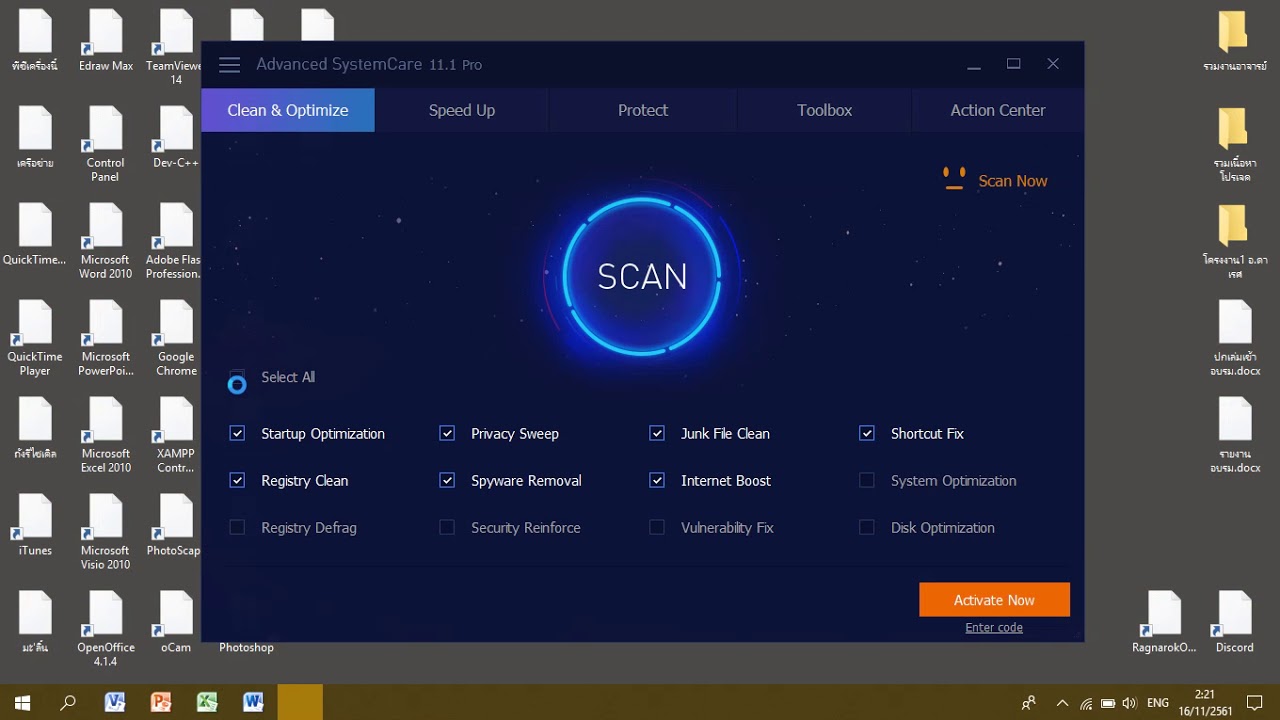Start the big circular SCAN button

pos(642,277)
